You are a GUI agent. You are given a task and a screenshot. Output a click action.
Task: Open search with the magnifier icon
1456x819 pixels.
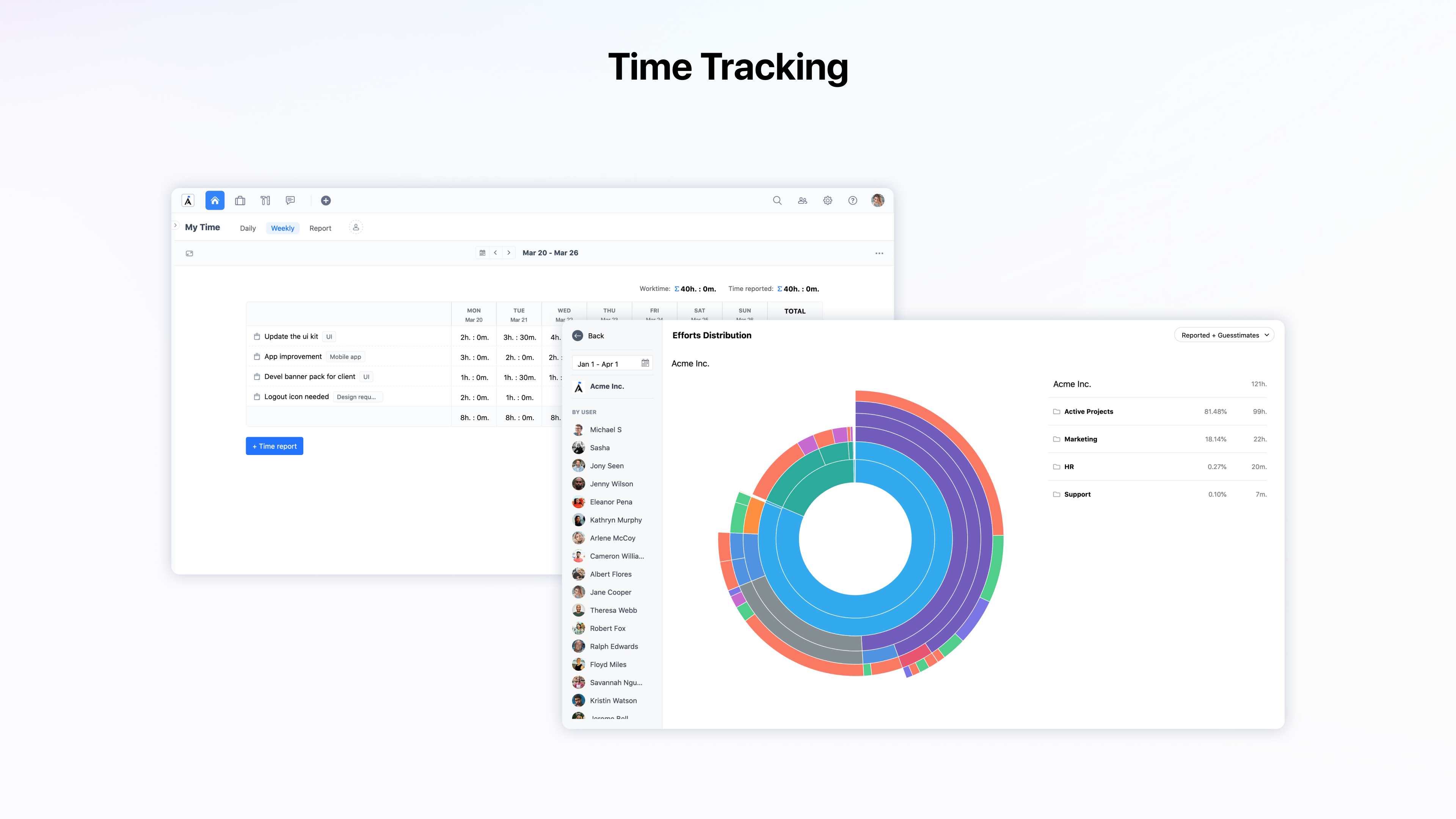(777, 200)
